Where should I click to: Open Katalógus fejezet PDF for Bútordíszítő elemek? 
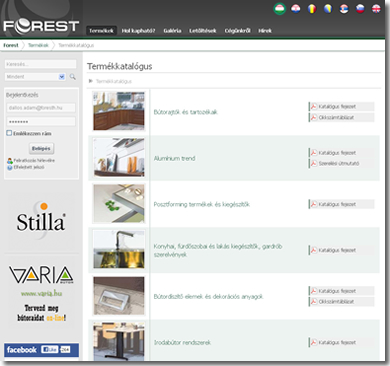341,291
